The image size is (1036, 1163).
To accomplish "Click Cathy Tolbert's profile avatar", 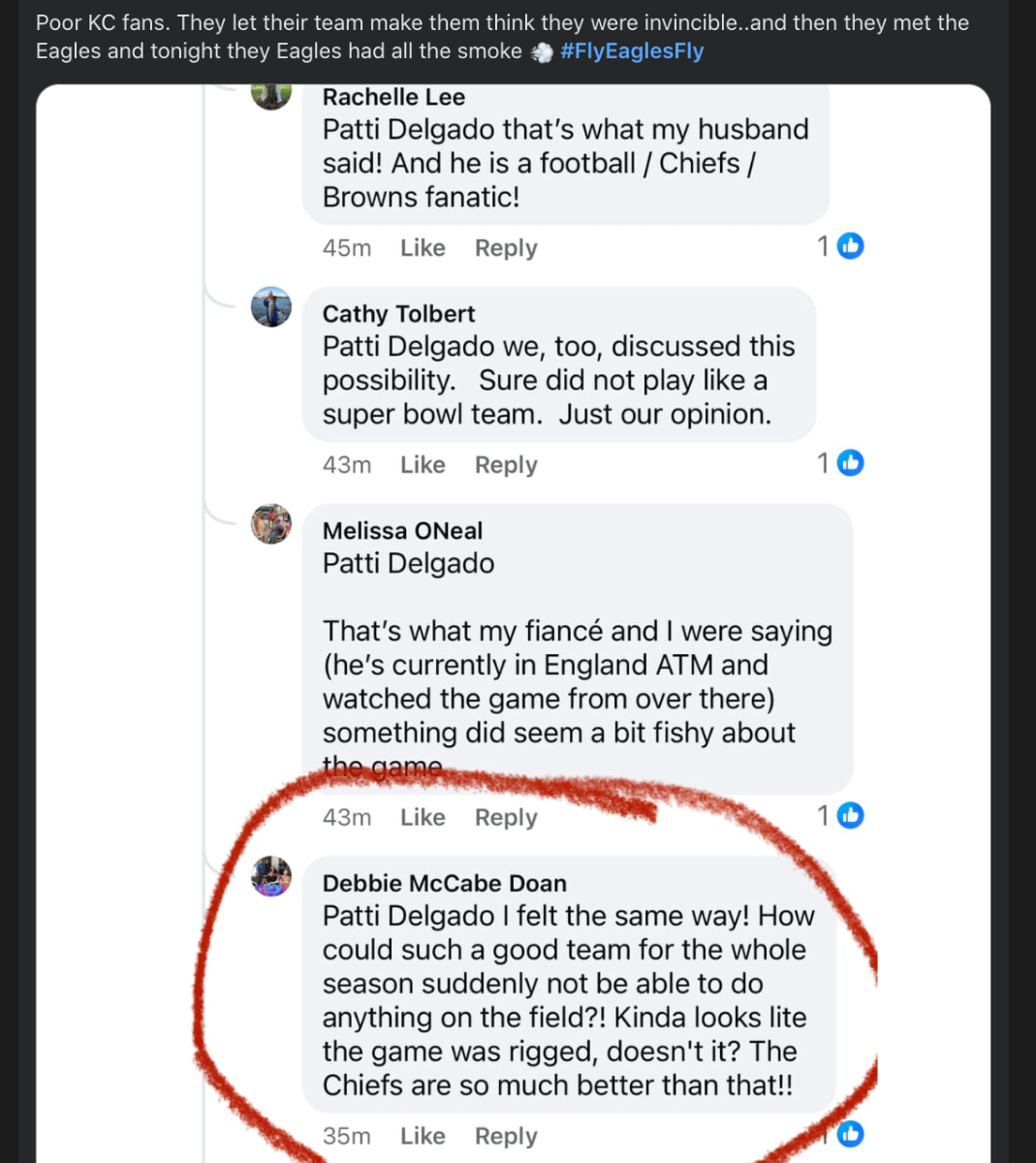I will [271, 307].
